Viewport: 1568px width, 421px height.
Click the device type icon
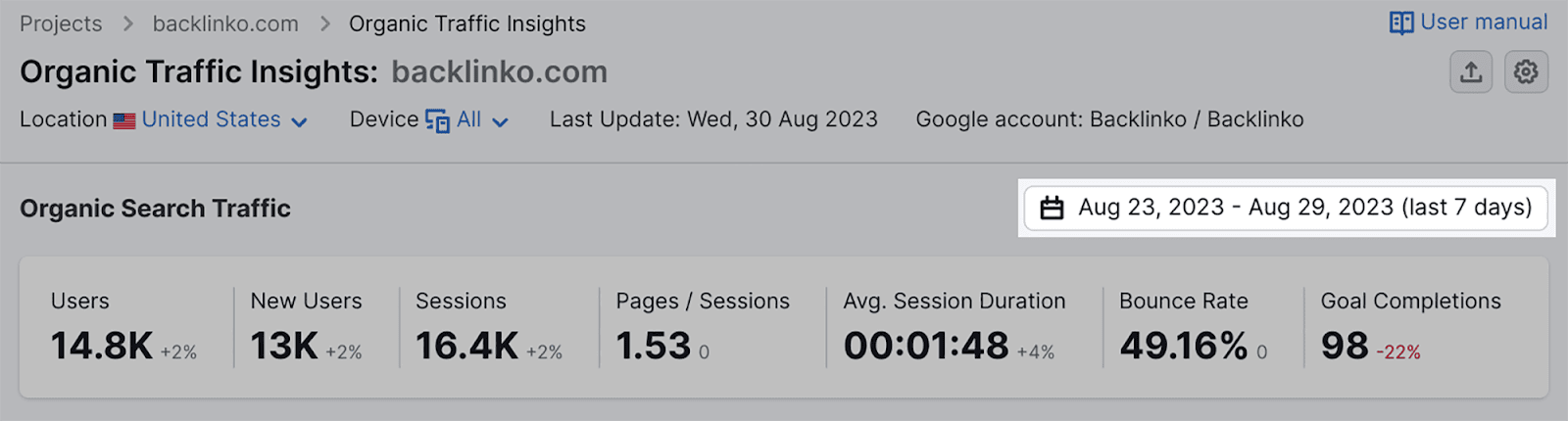(x=437, y=120)
